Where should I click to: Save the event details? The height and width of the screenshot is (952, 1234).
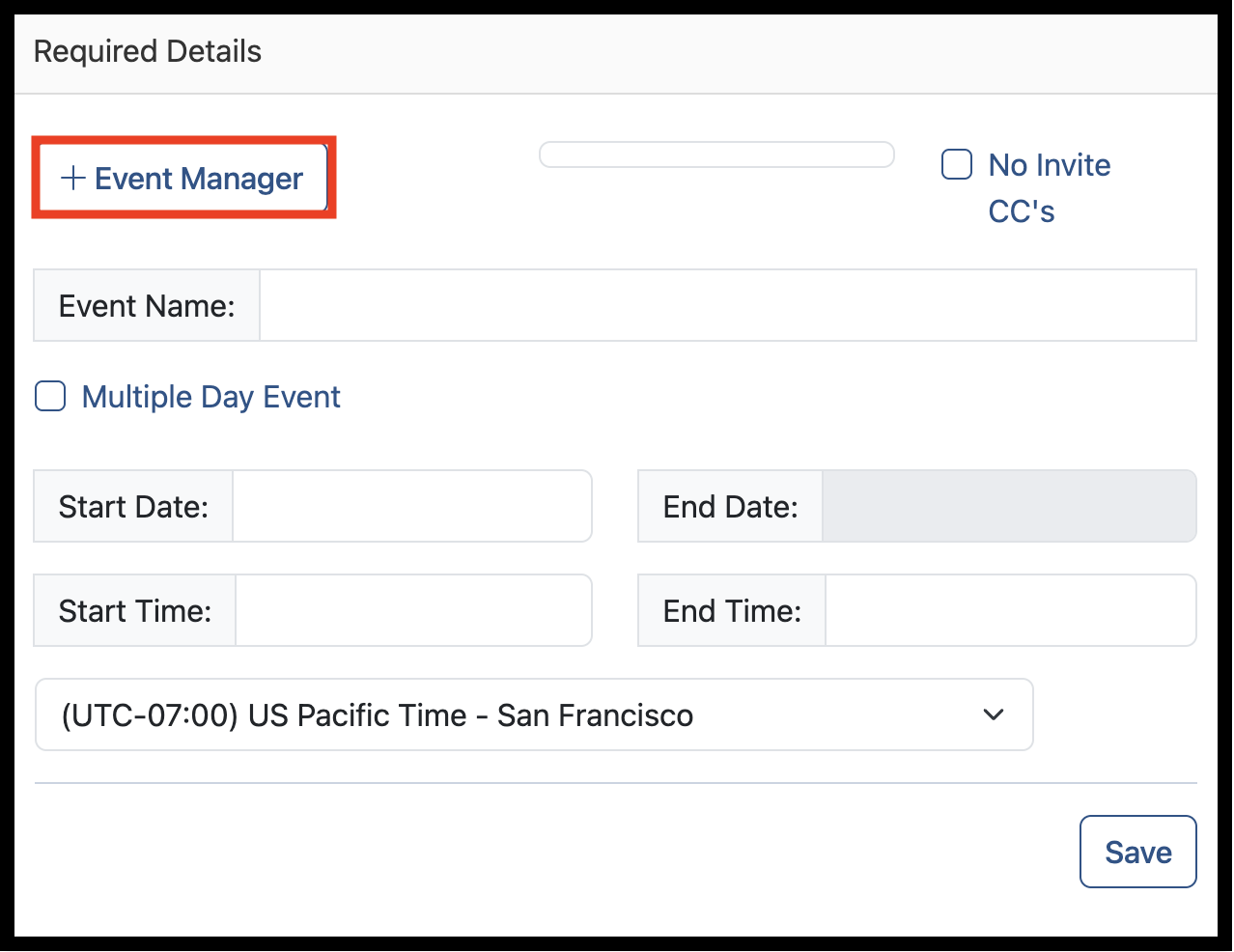point(1138,852)
